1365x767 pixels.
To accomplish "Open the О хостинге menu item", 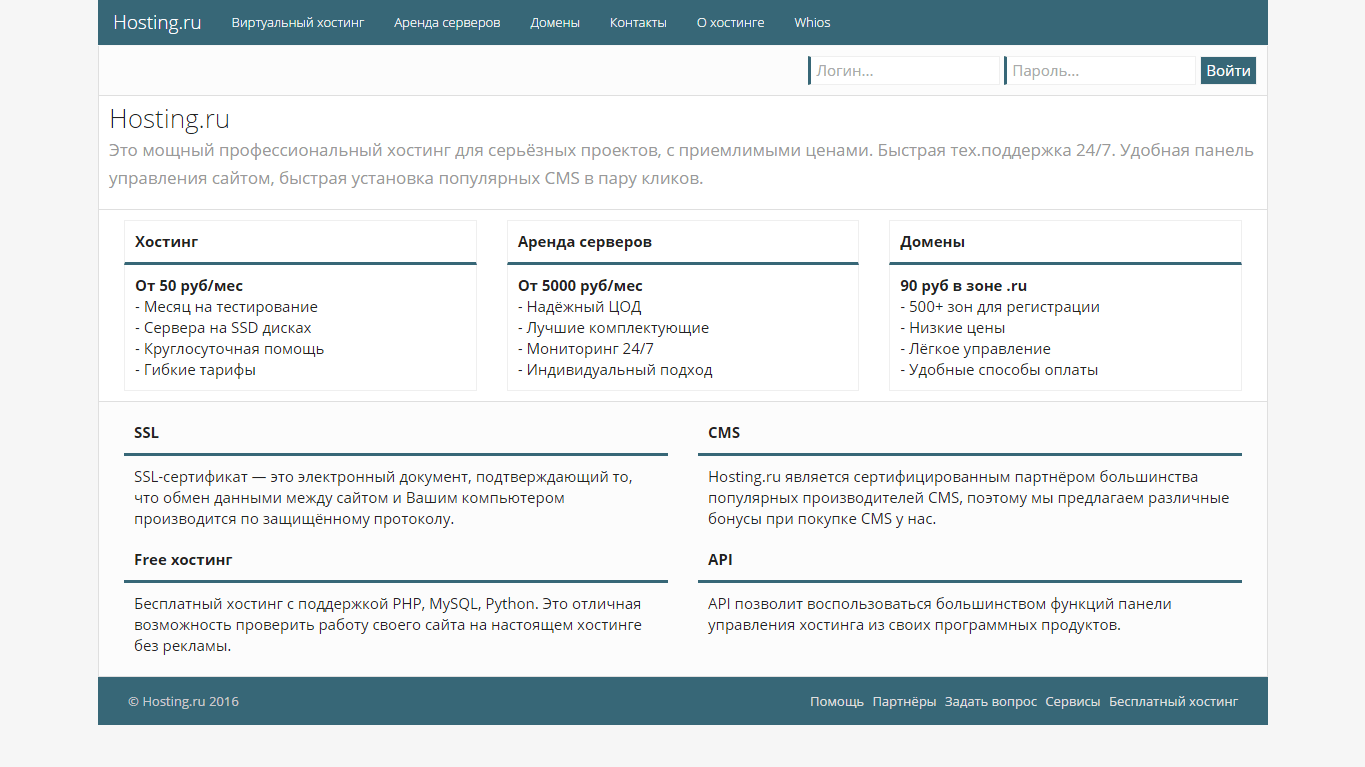I will click(x=730, y=22).
